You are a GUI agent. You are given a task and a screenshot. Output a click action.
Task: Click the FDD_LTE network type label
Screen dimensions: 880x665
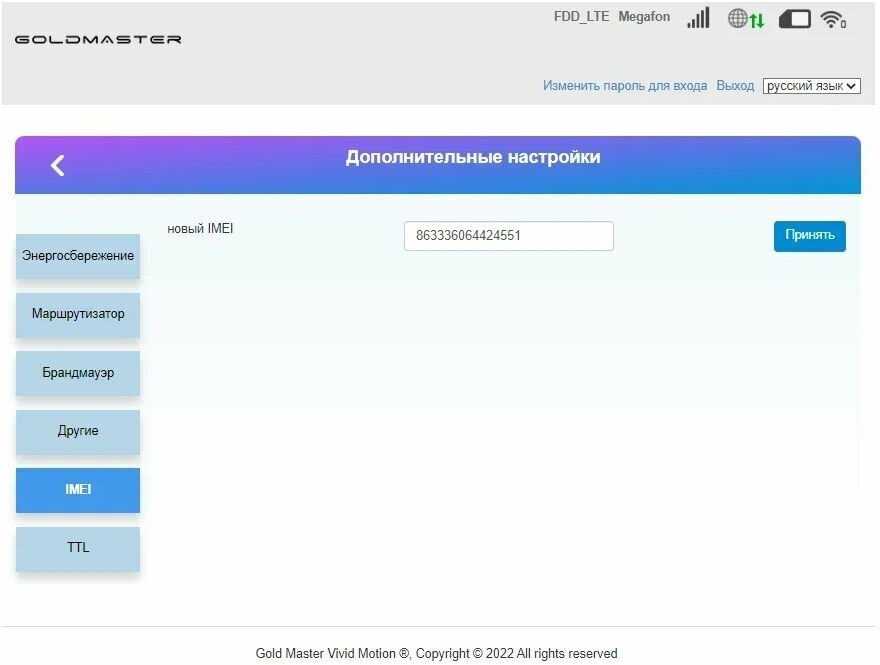click(x=581, y=17)
